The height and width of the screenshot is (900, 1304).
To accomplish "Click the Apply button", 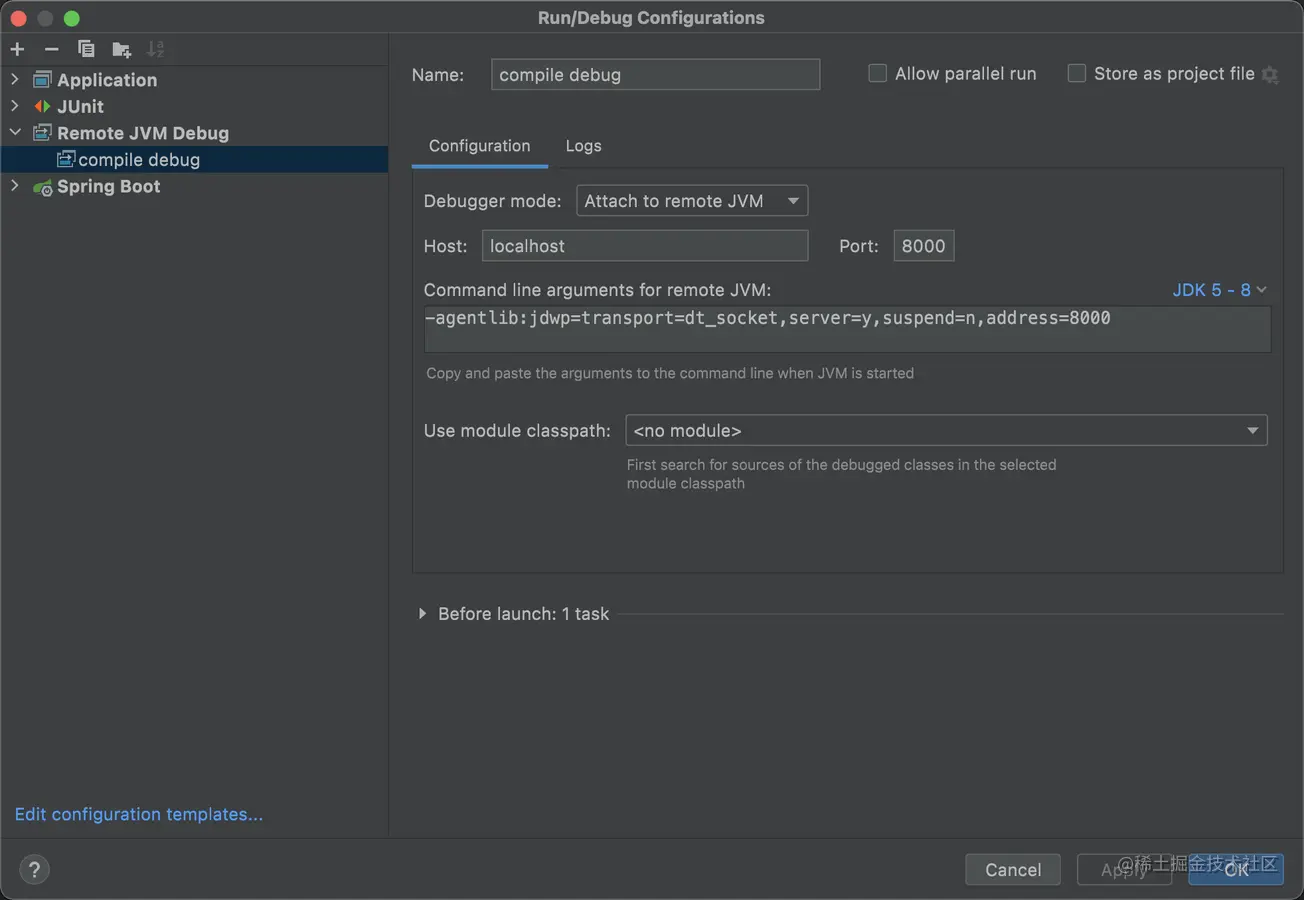I will click(x=1124, y=869).
